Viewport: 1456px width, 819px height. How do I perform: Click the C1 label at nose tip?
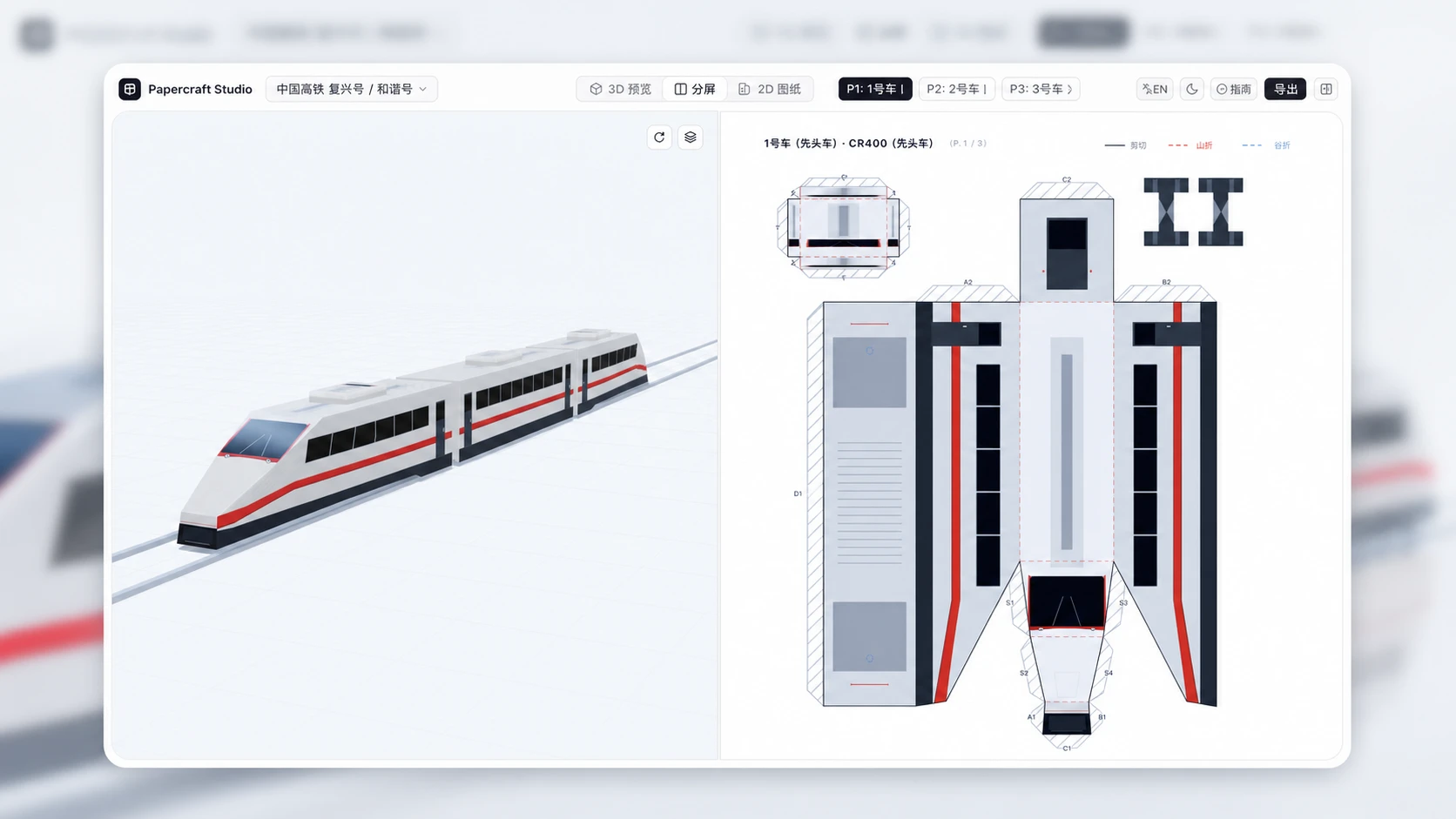(1067, 749)
